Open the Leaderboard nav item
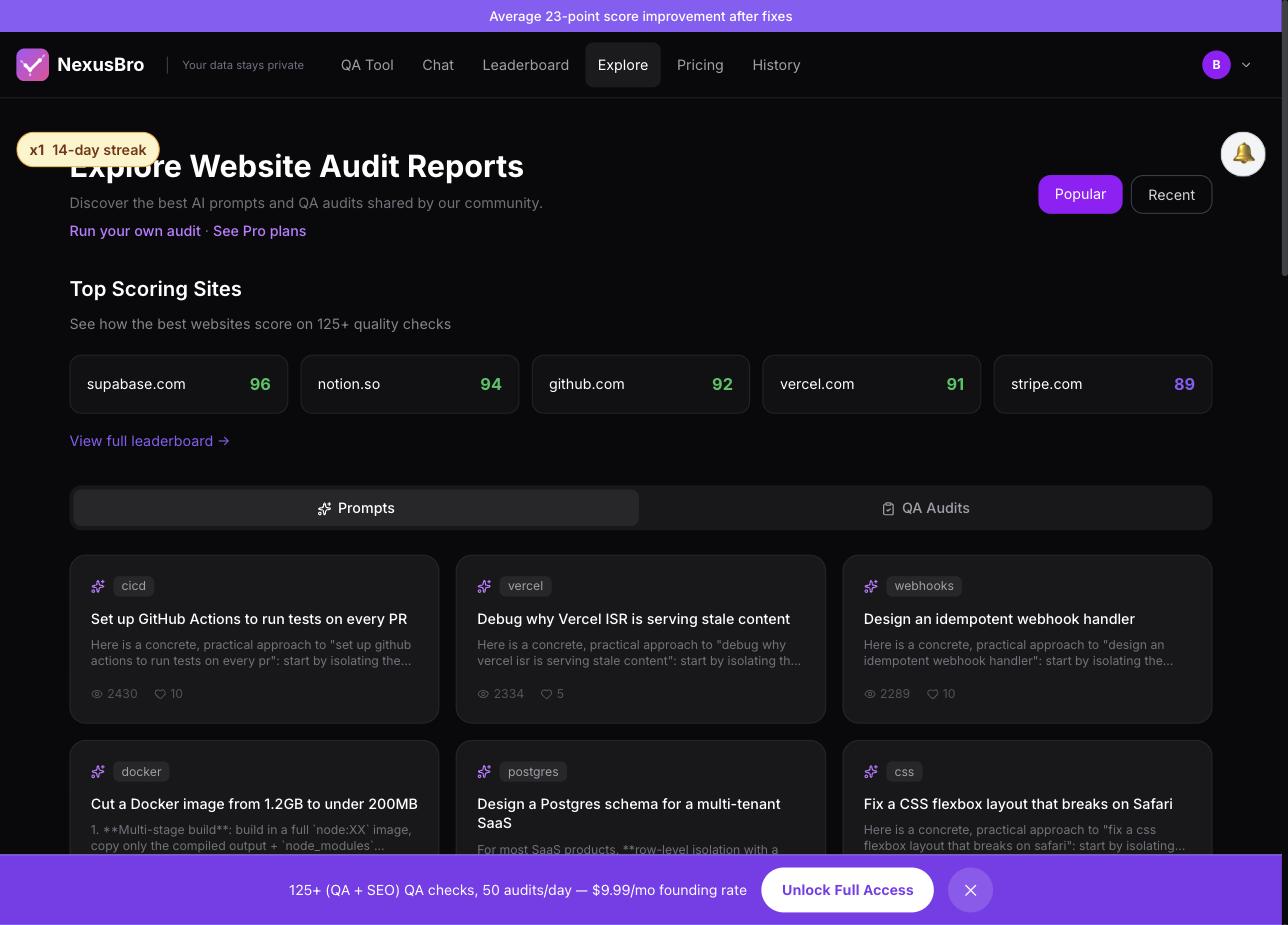The image size is (1288, 925). 526,65
